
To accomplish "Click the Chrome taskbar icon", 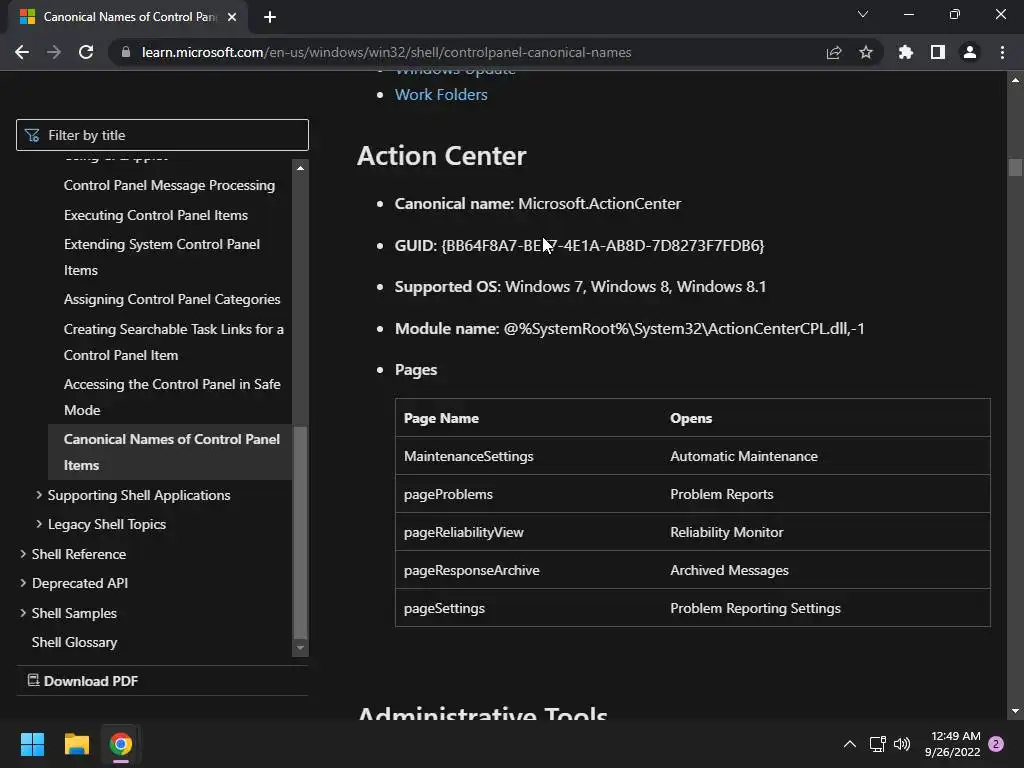I will pyautogui.click(x=121, y=744).
